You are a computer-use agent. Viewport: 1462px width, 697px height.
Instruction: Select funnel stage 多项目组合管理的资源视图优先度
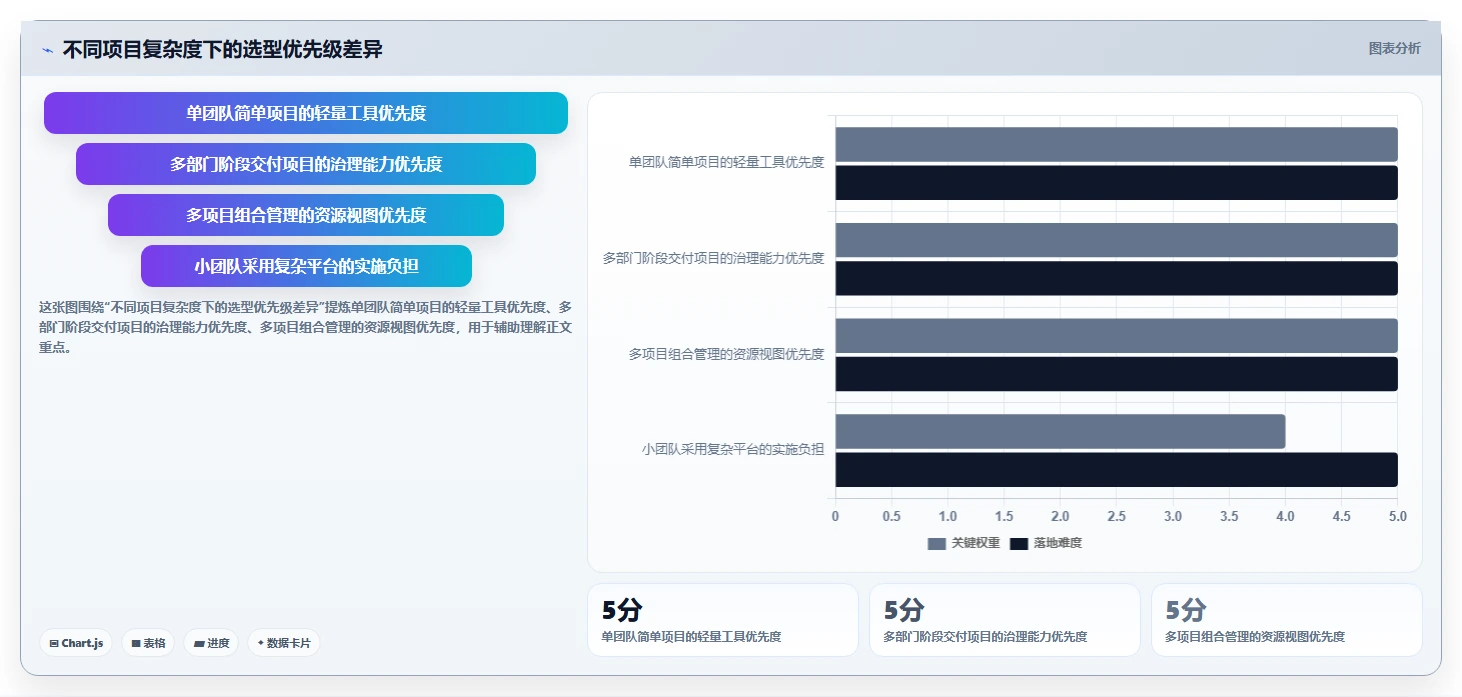[306, 215]
